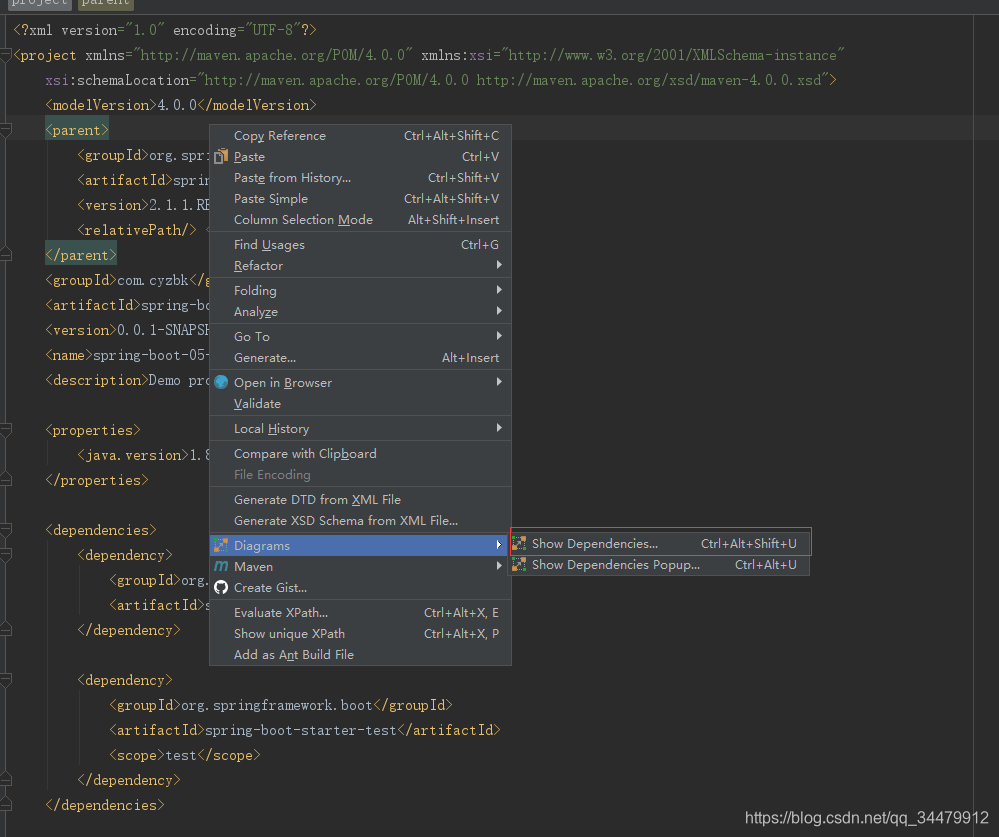Click the Maven 'm' icon
999x837 pixels.
pyautogui.click(x=221, y=566)
